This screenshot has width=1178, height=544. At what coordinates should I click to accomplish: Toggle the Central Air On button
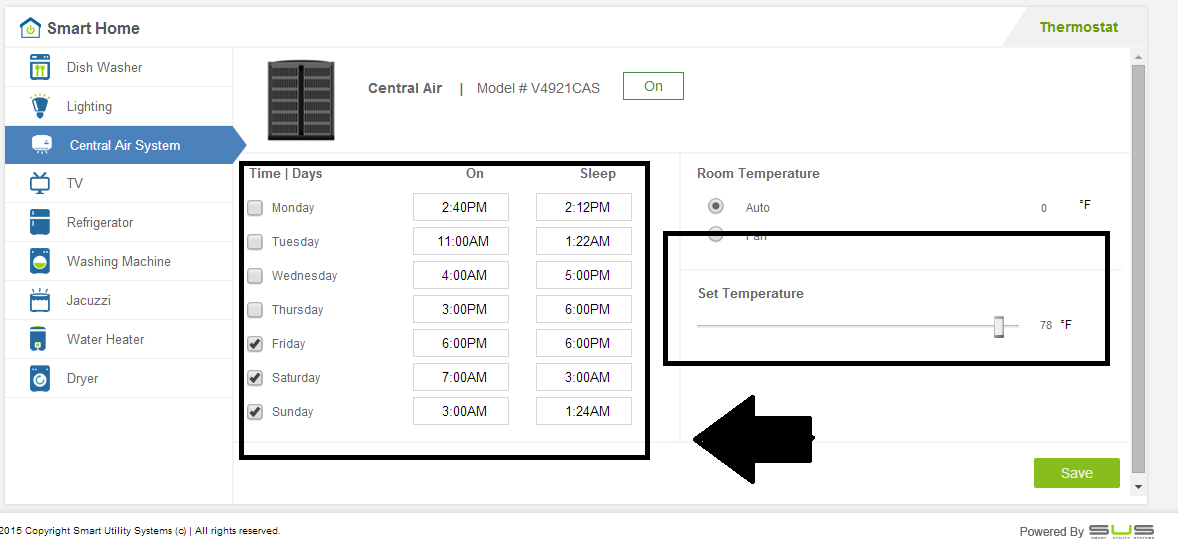(x=653, y=87)
